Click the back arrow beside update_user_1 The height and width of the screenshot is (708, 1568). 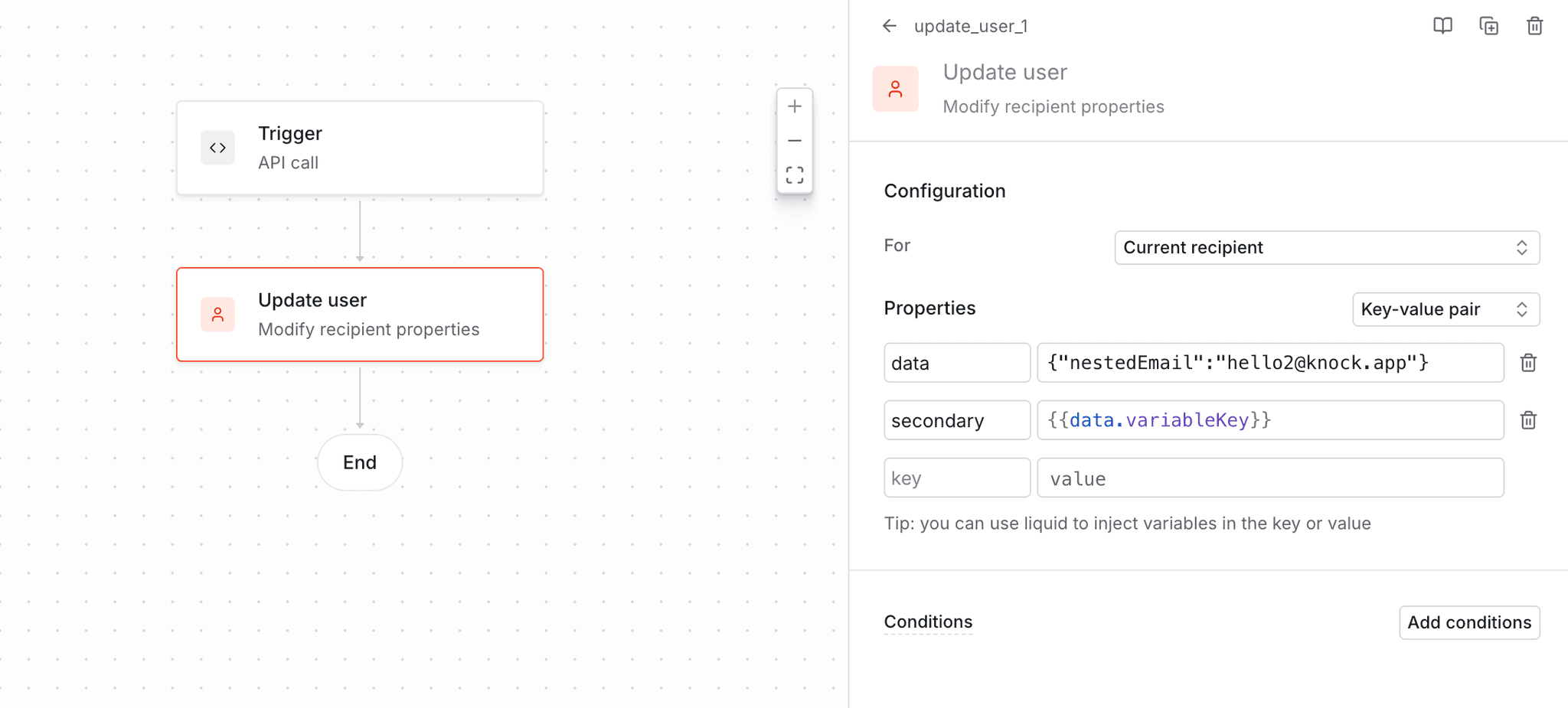(889, 25)
